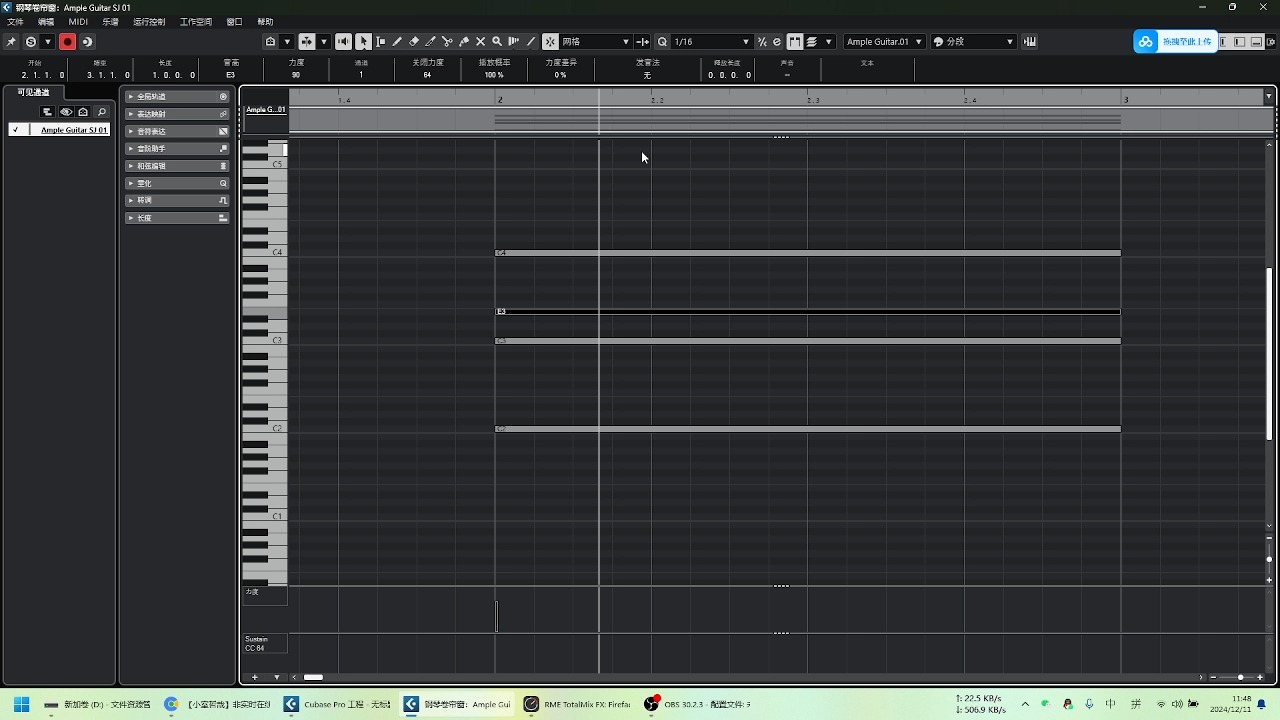Enable the Acoustic Feedback speaker toggle

point(343,41)
